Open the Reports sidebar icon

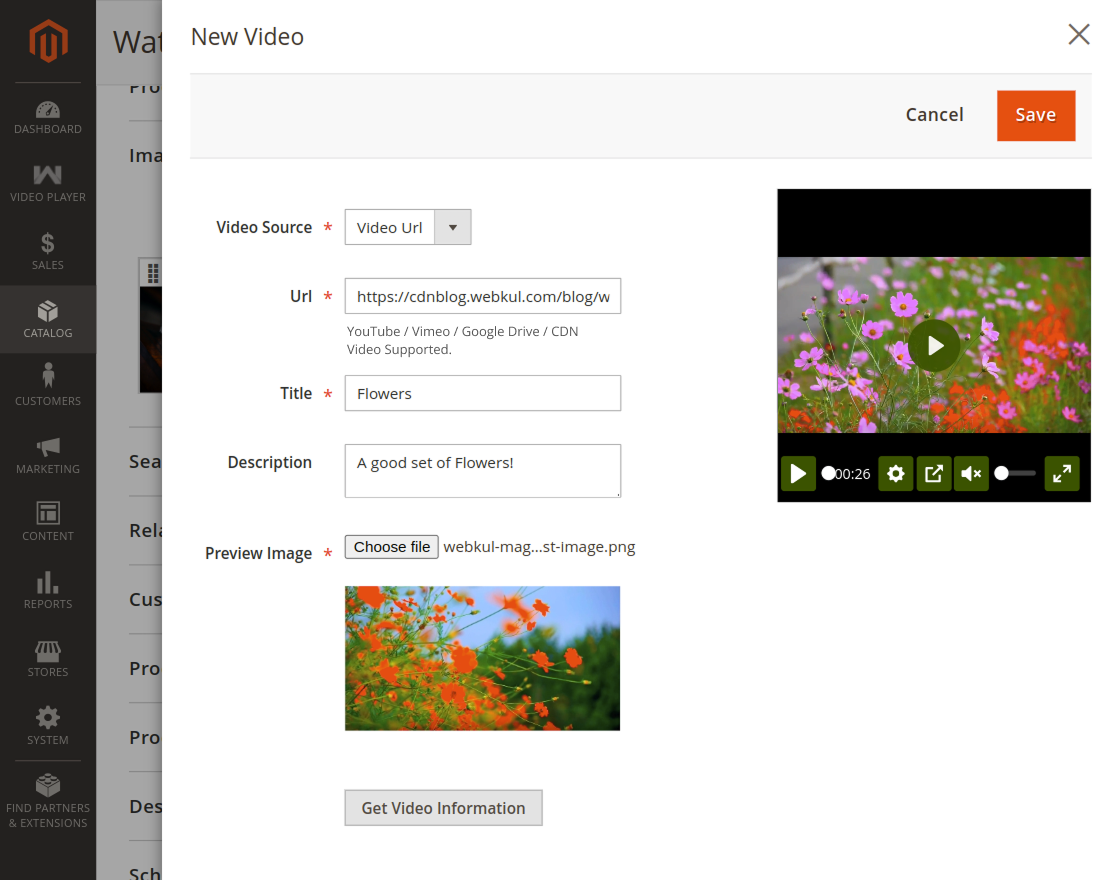47,589
